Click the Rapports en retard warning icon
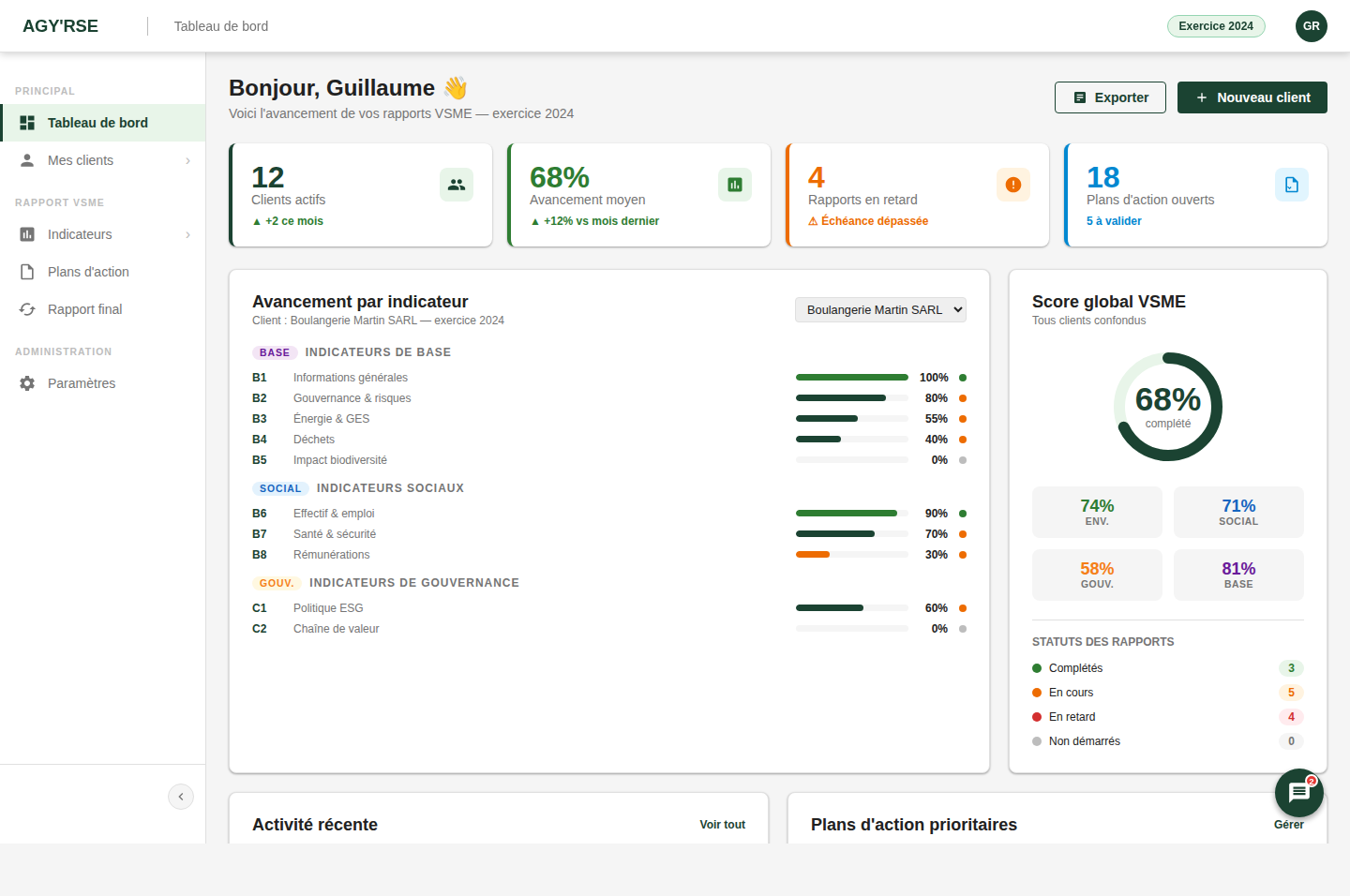This screenshot has width=1350, height=896. (x=1013, y=185)
